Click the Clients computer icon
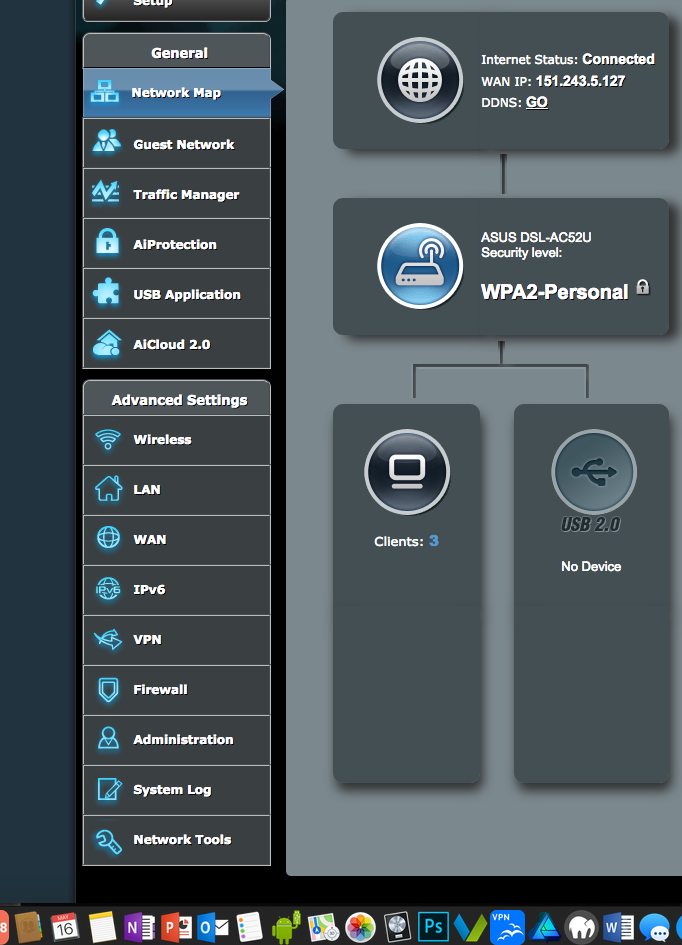 (x=407, y=472)
